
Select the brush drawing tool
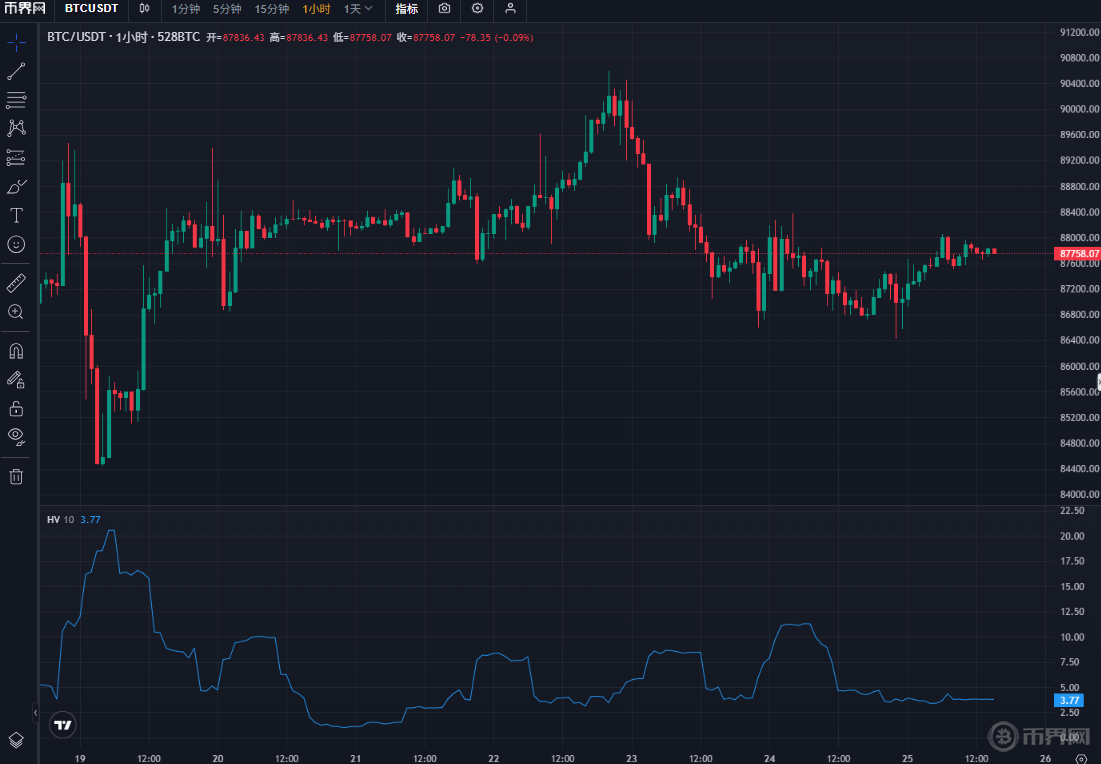pos(16,186)
